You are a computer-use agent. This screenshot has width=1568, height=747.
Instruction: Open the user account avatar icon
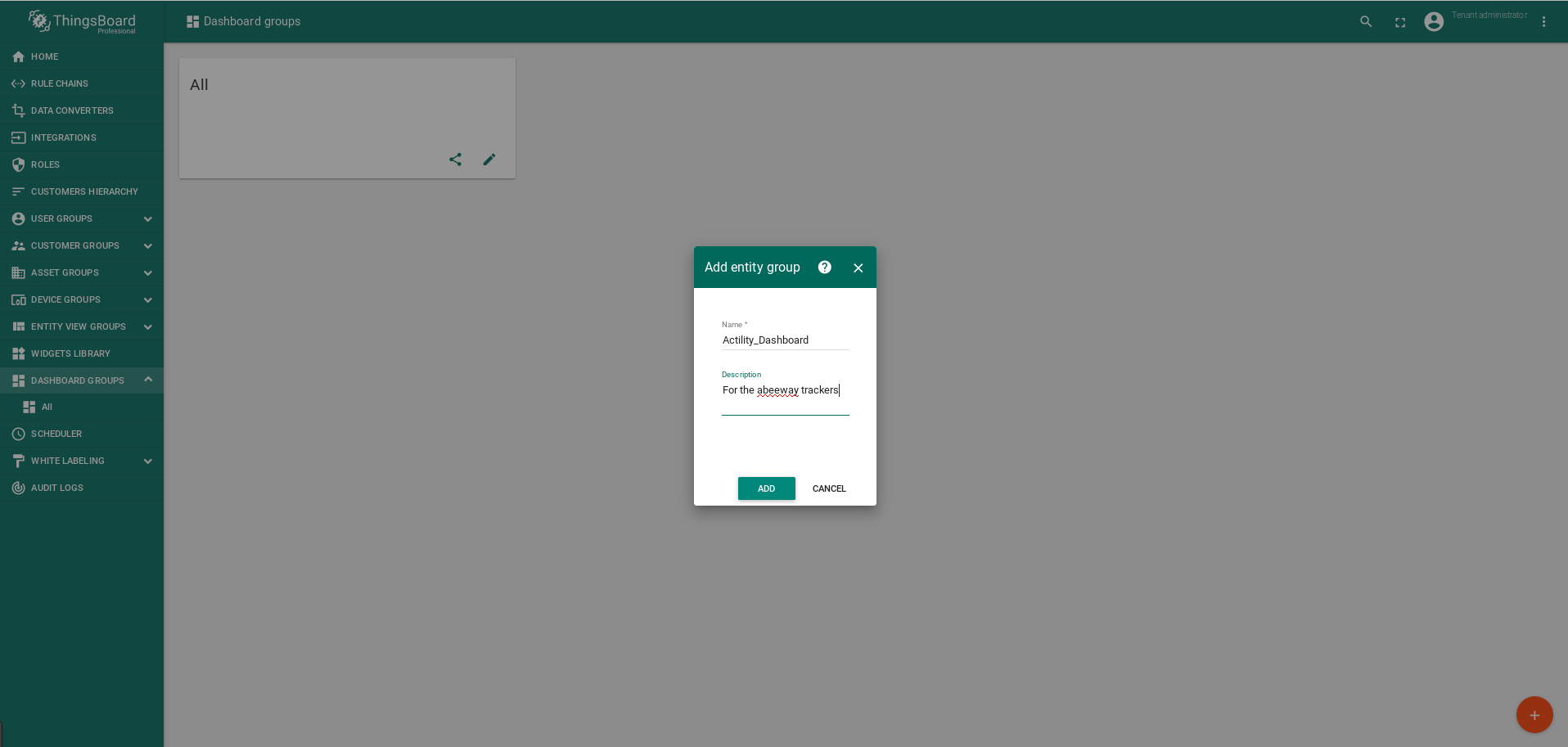[x=1433, y=22]
